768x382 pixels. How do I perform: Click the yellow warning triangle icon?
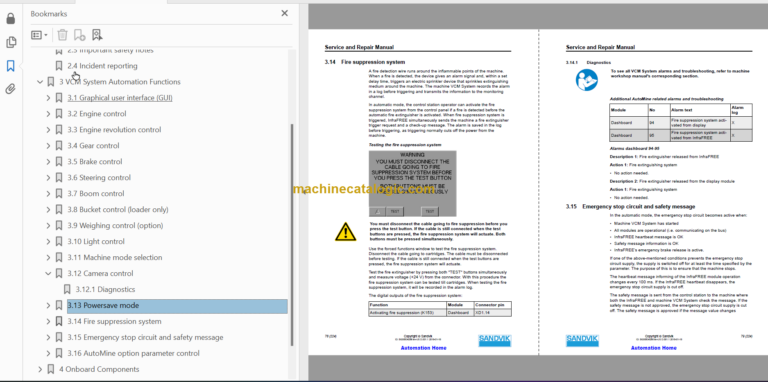click(x=345, y=231)
